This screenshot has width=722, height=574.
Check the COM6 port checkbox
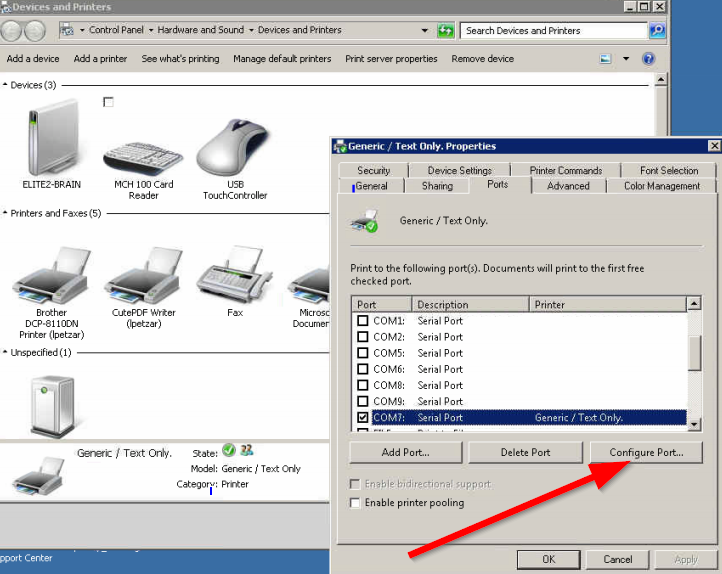pos(363,369)
